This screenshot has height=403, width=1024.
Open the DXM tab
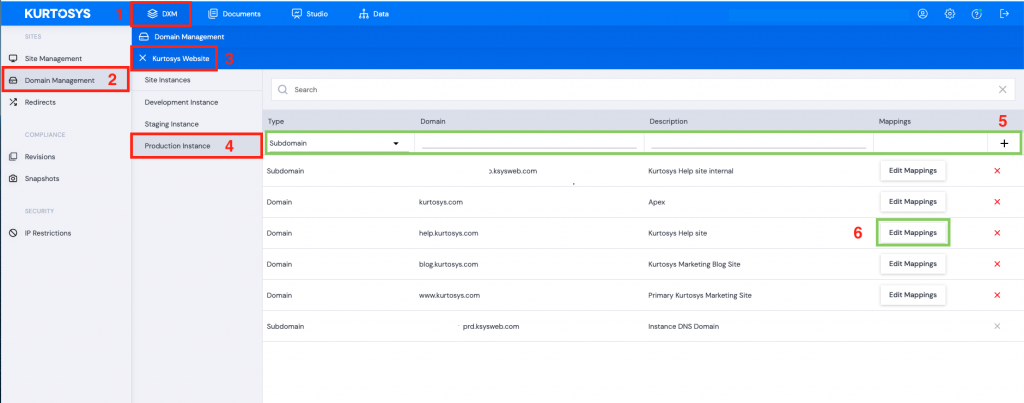pos(161,14)
